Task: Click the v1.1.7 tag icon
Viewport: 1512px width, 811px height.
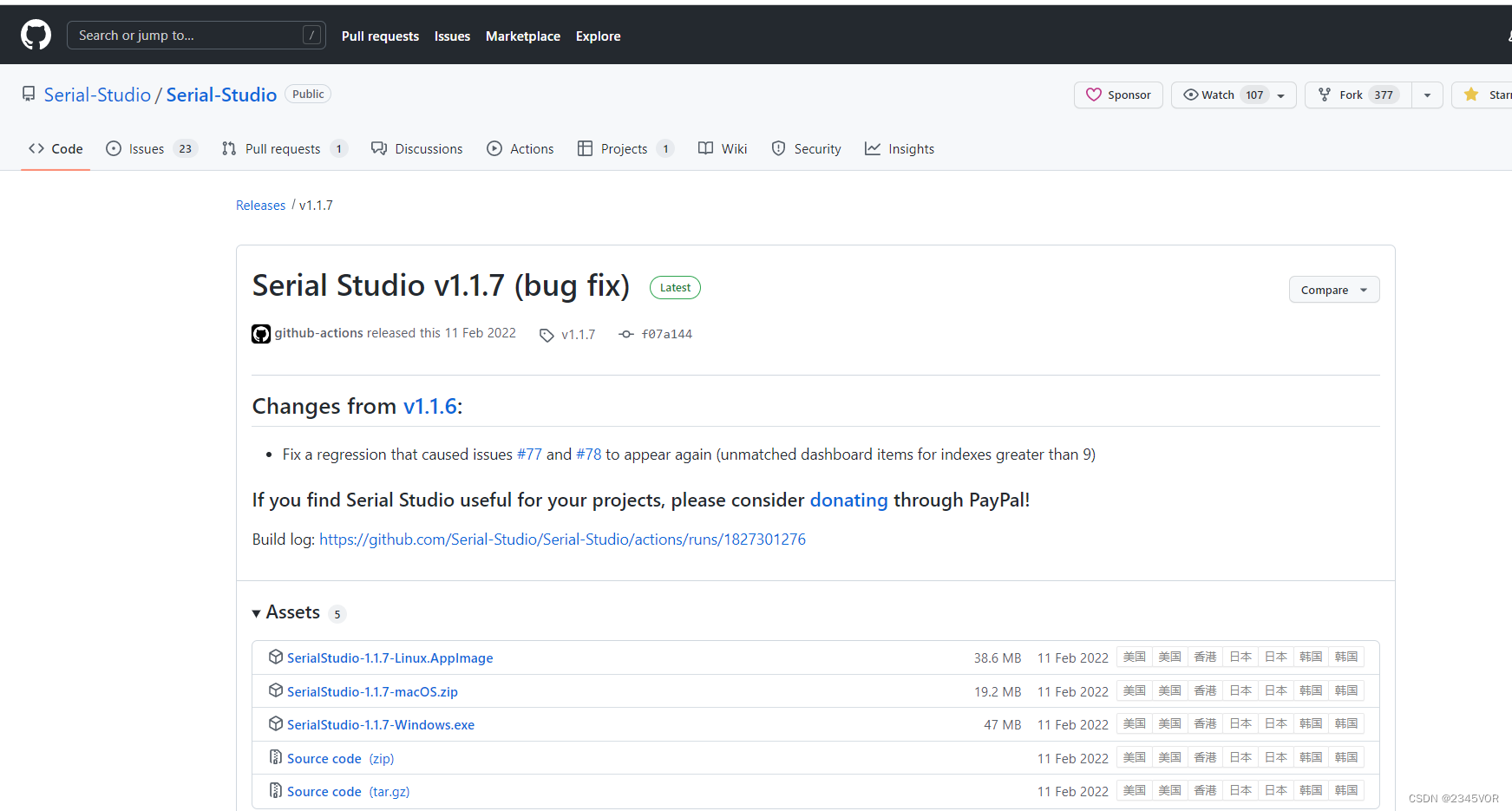Action: (x=547, y=335)
